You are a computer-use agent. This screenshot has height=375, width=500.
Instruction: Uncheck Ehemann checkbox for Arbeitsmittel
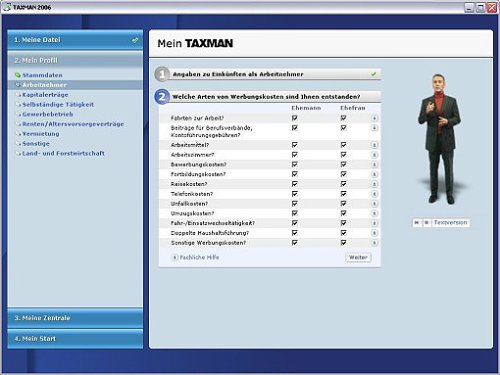294,145
